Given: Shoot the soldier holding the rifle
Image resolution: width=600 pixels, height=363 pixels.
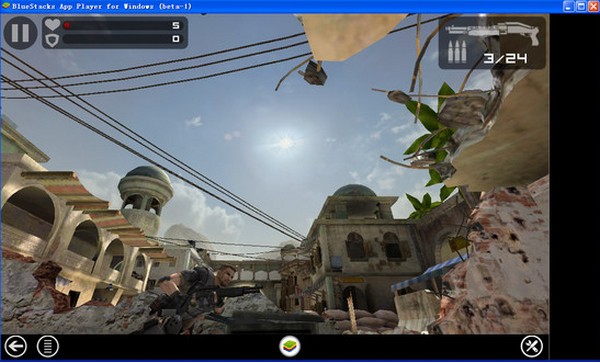Looking at the screenshot, I should point(207,295).
